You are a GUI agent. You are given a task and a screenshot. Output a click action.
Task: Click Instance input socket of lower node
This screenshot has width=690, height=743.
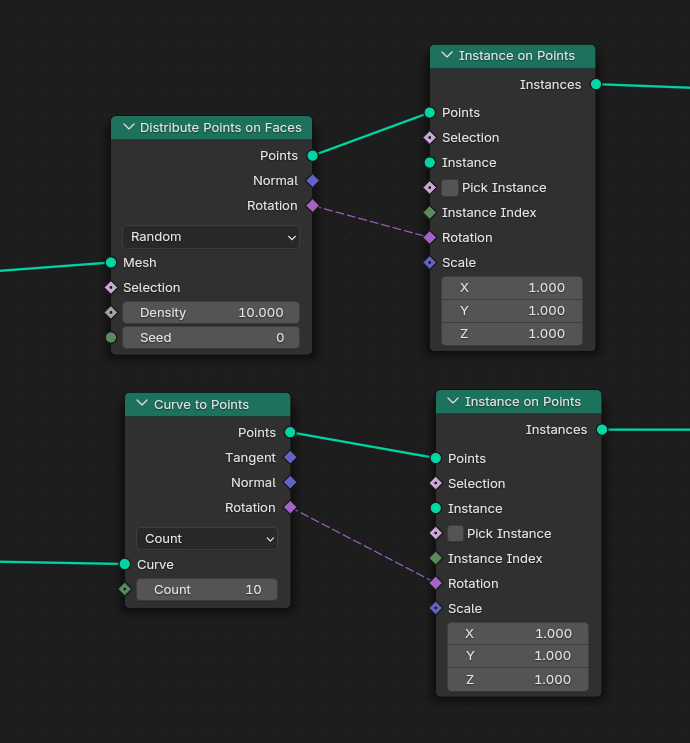tap(436, 508)
